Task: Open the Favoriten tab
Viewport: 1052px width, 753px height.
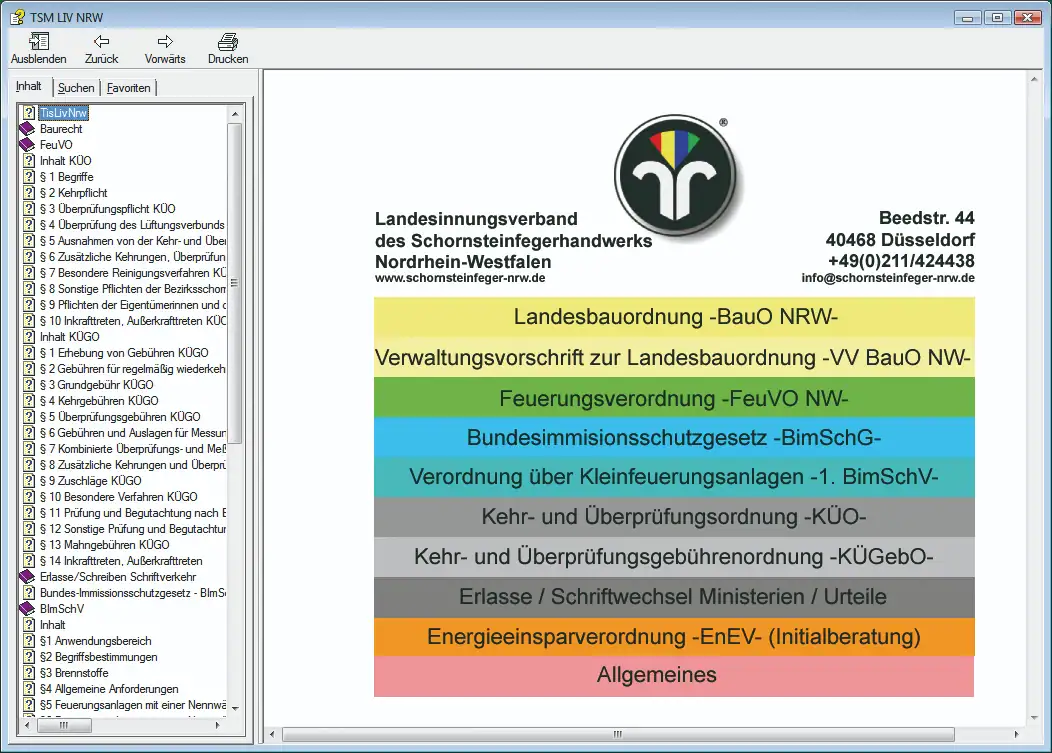Action: point(129,88)
